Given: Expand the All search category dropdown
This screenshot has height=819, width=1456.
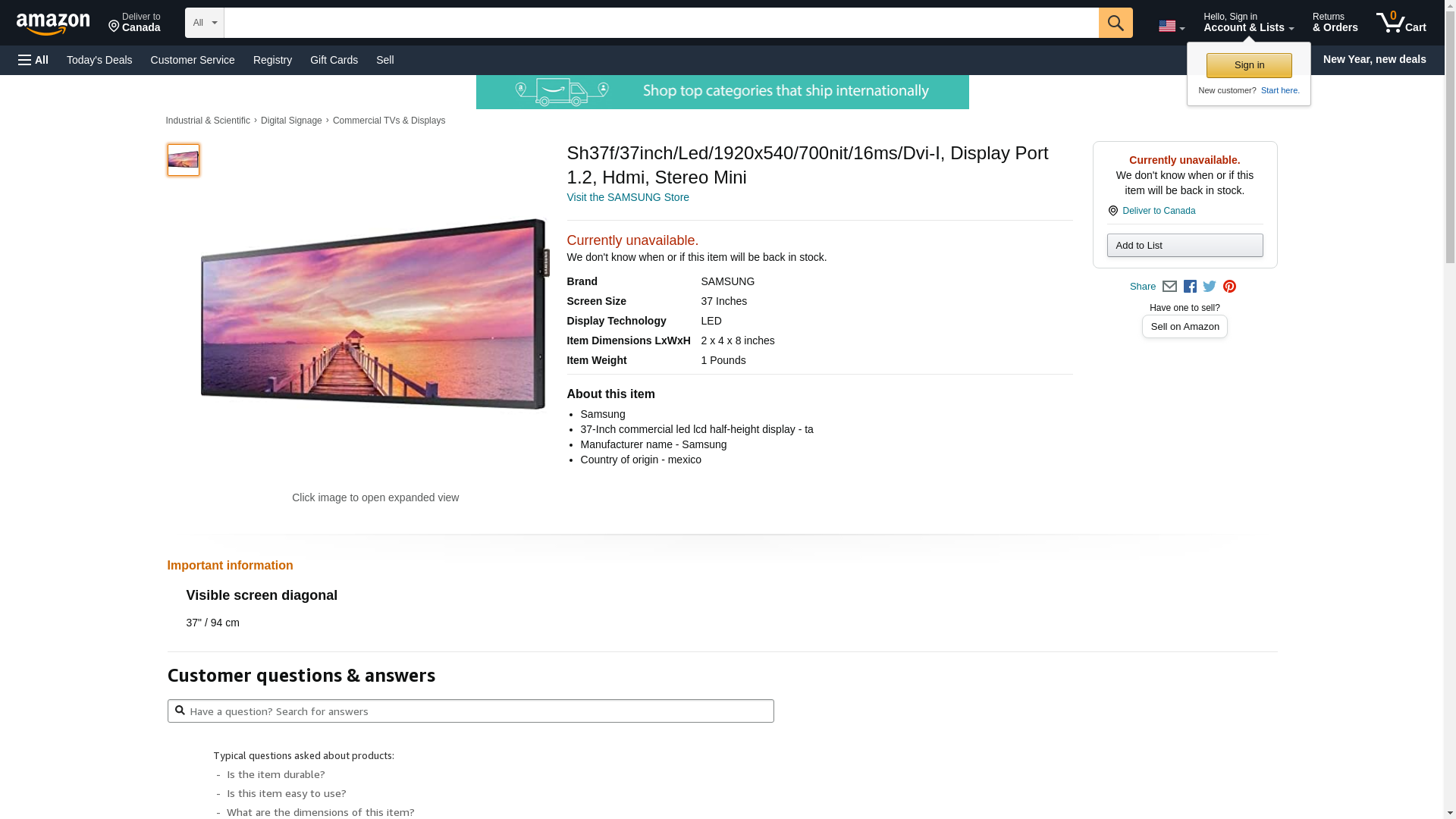Looking at the screenshot, I should coord(204,23).
